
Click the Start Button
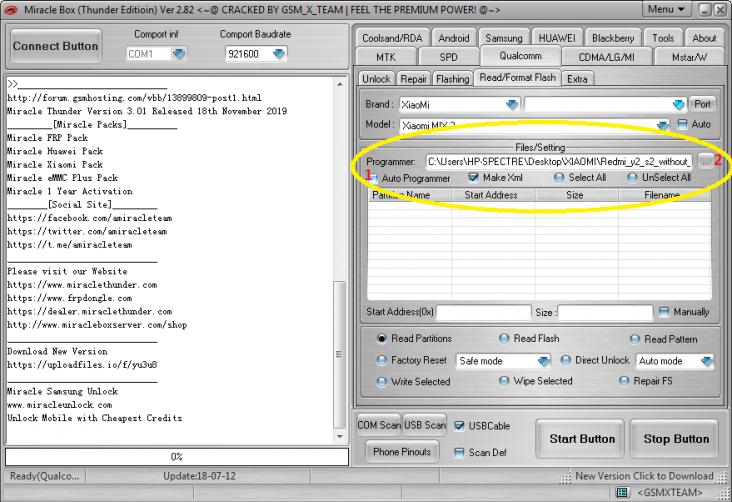582,439
